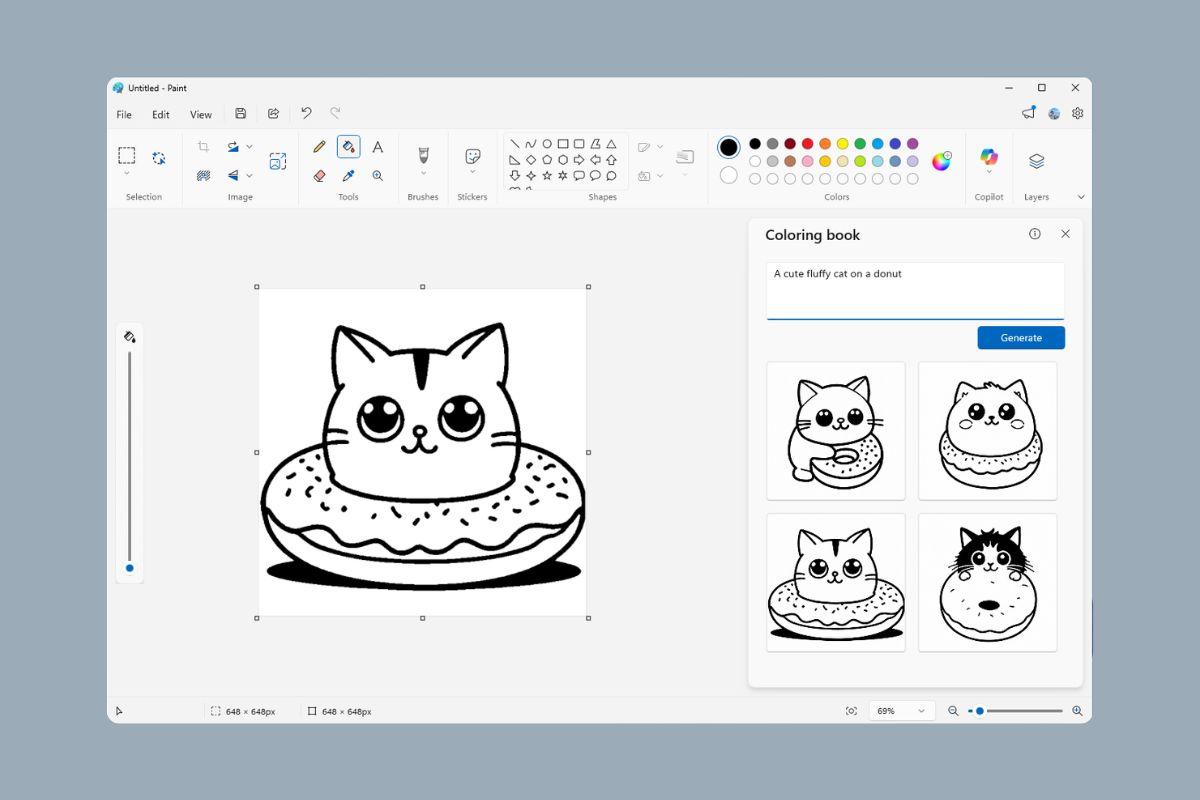The width and height of the screenshot is (1200, 800).
Task: Select the black-and-white cat thumbnail
Action: tap(987, 582)
